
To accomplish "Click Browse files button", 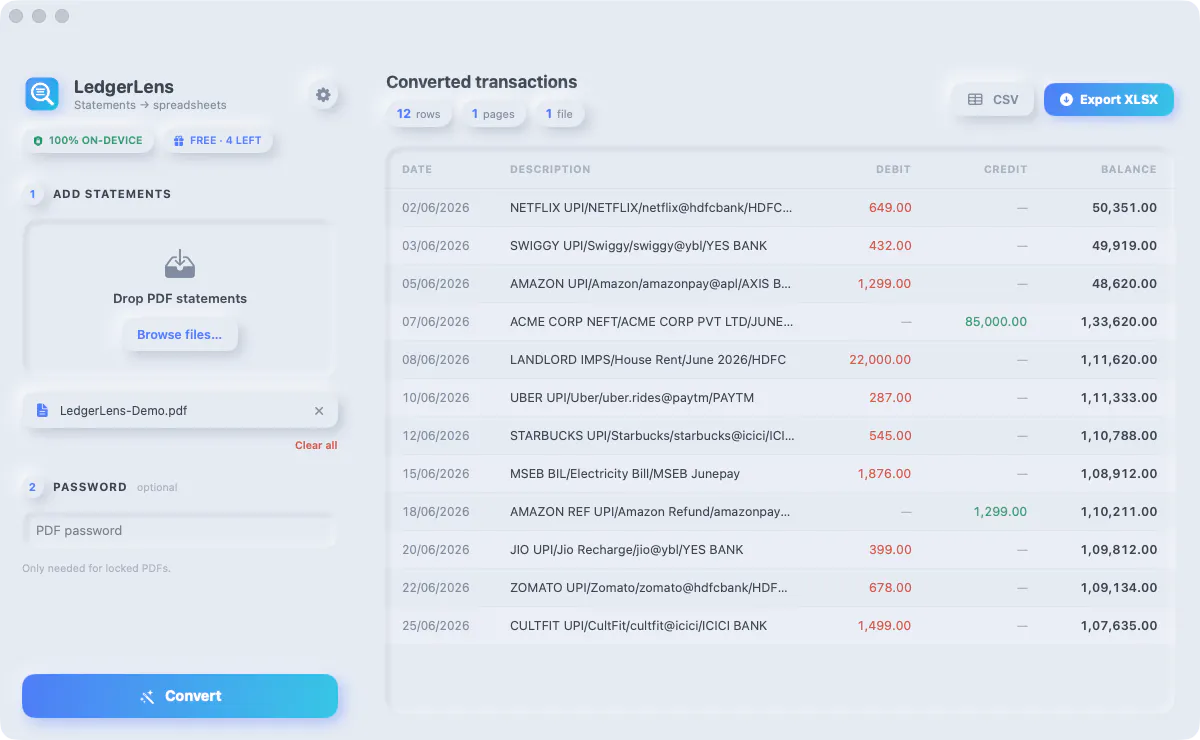I will tap(180, 335).
